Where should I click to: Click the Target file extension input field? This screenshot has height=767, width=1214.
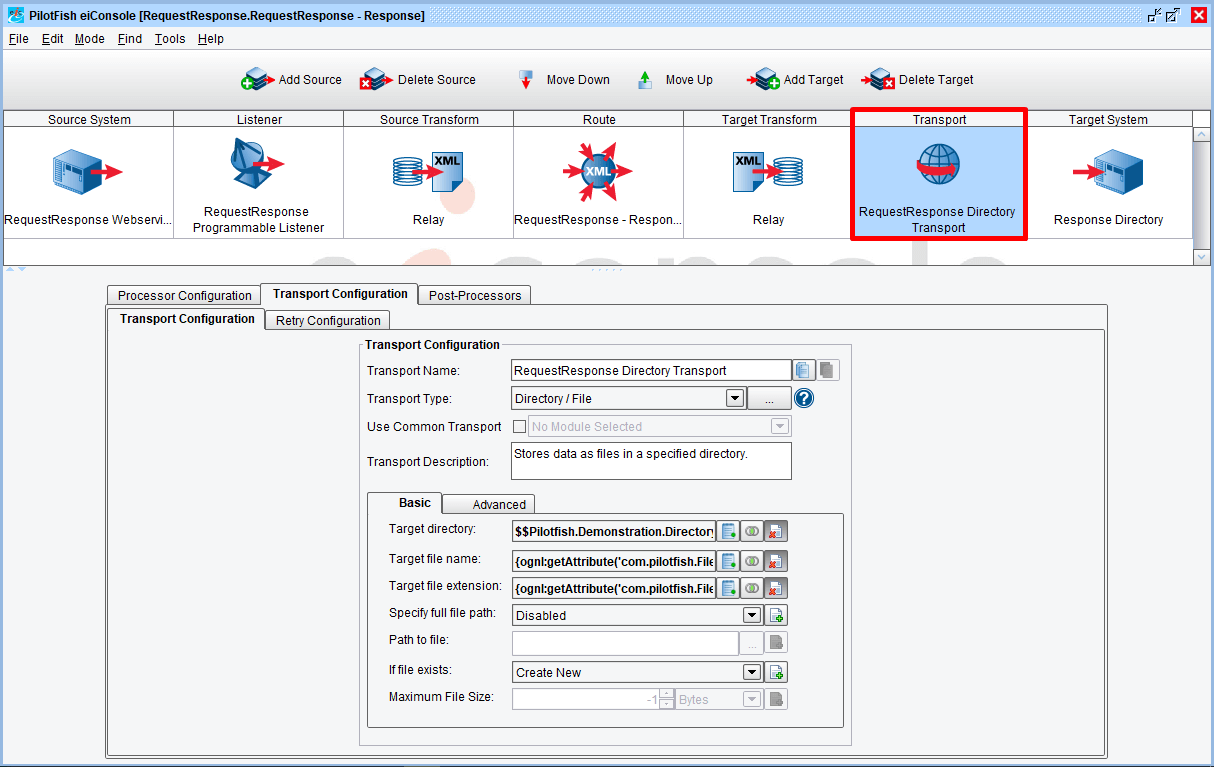(614, 588)
